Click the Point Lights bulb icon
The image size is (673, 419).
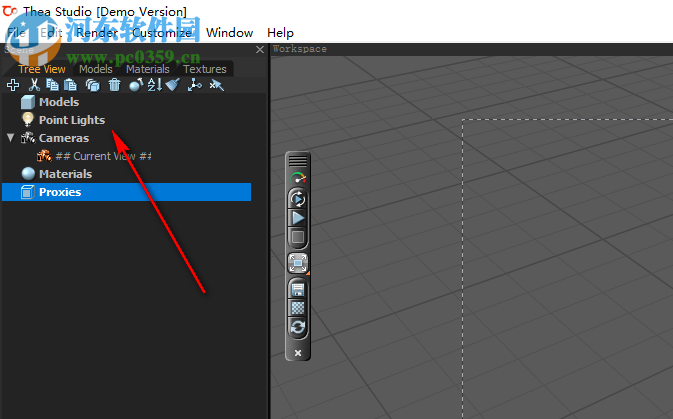coord(28,119)
